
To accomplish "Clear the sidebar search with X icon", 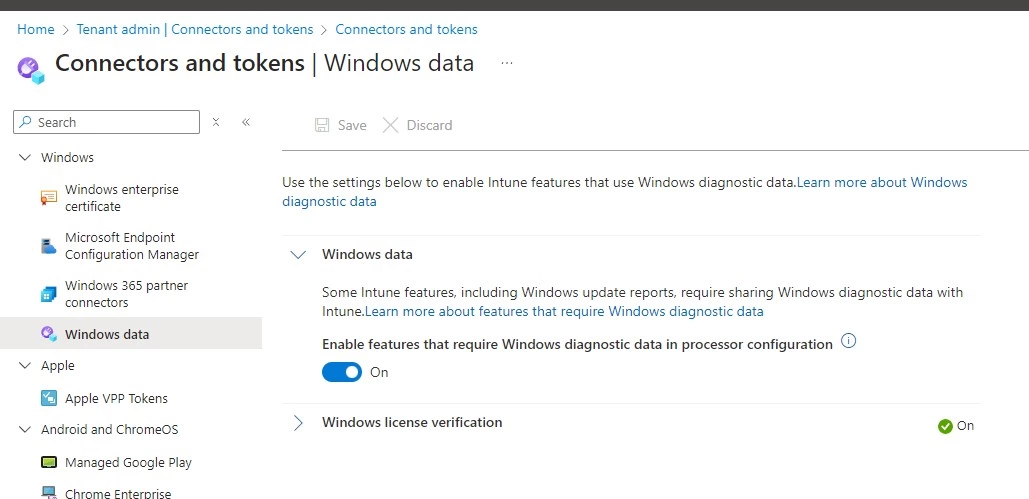I will pyautogui.click(x=216, y=122).
